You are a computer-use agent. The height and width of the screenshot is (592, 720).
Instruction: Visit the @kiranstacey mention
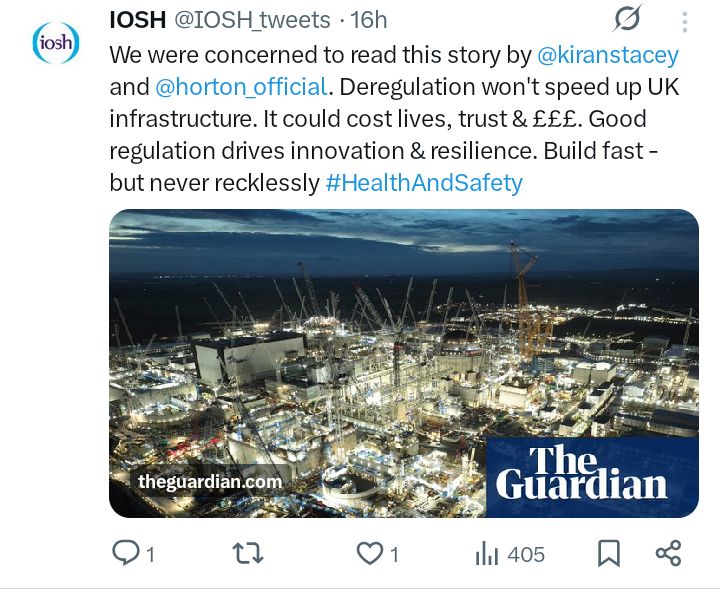coord(611,56)
